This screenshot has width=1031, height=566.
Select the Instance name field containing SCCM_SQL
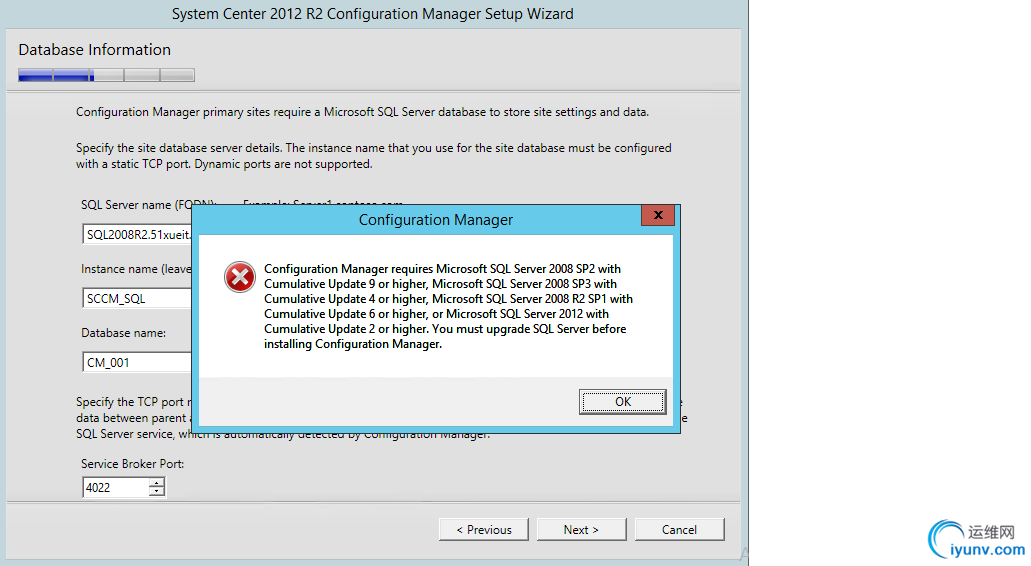point(137,298)
